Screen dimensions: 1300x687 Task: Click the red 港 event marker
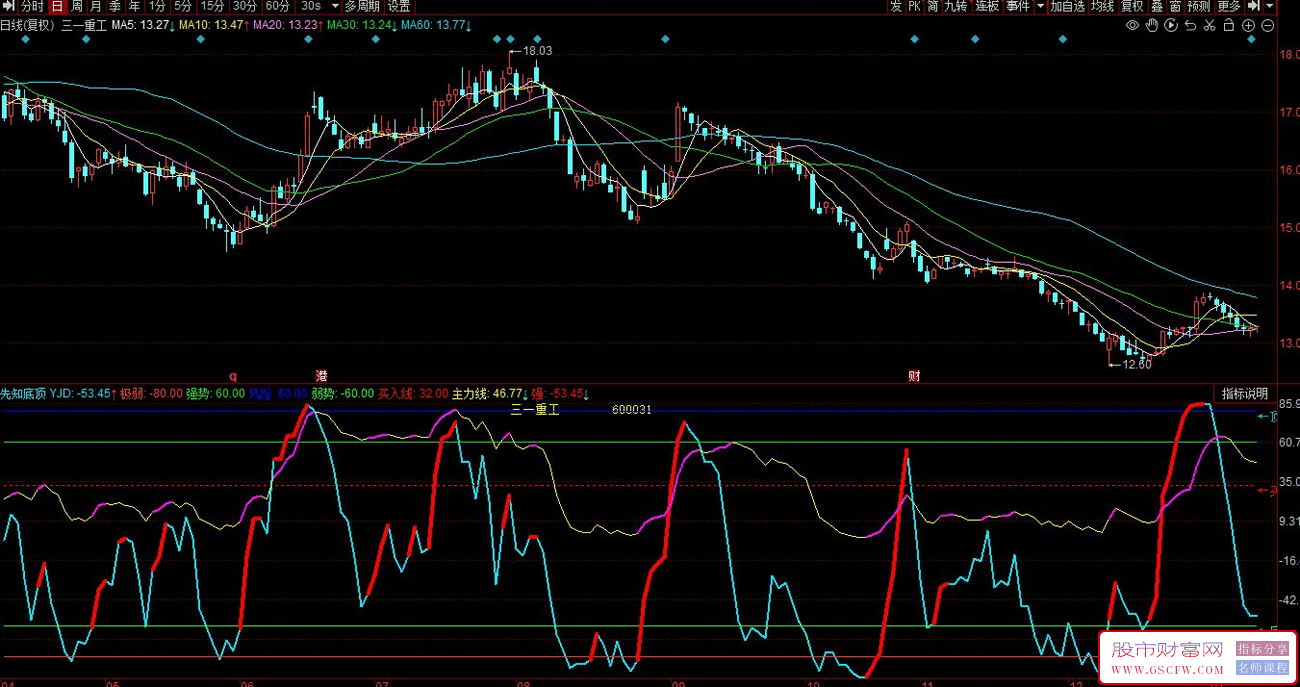tap(321, 376)
